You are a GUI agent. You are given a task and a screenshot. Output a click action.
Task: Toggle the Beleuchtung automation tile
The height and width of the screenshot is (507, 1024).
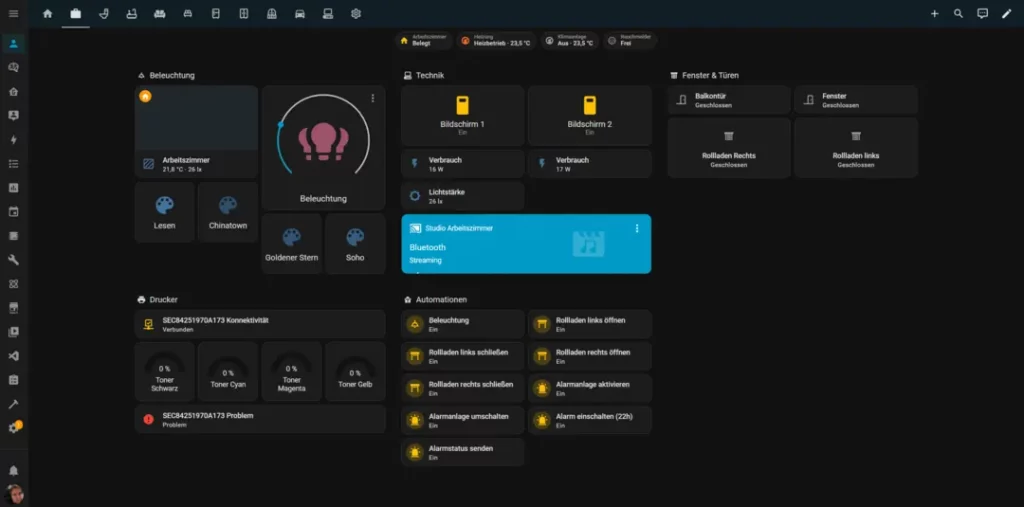pyautogui.click(x=462, y=324)
